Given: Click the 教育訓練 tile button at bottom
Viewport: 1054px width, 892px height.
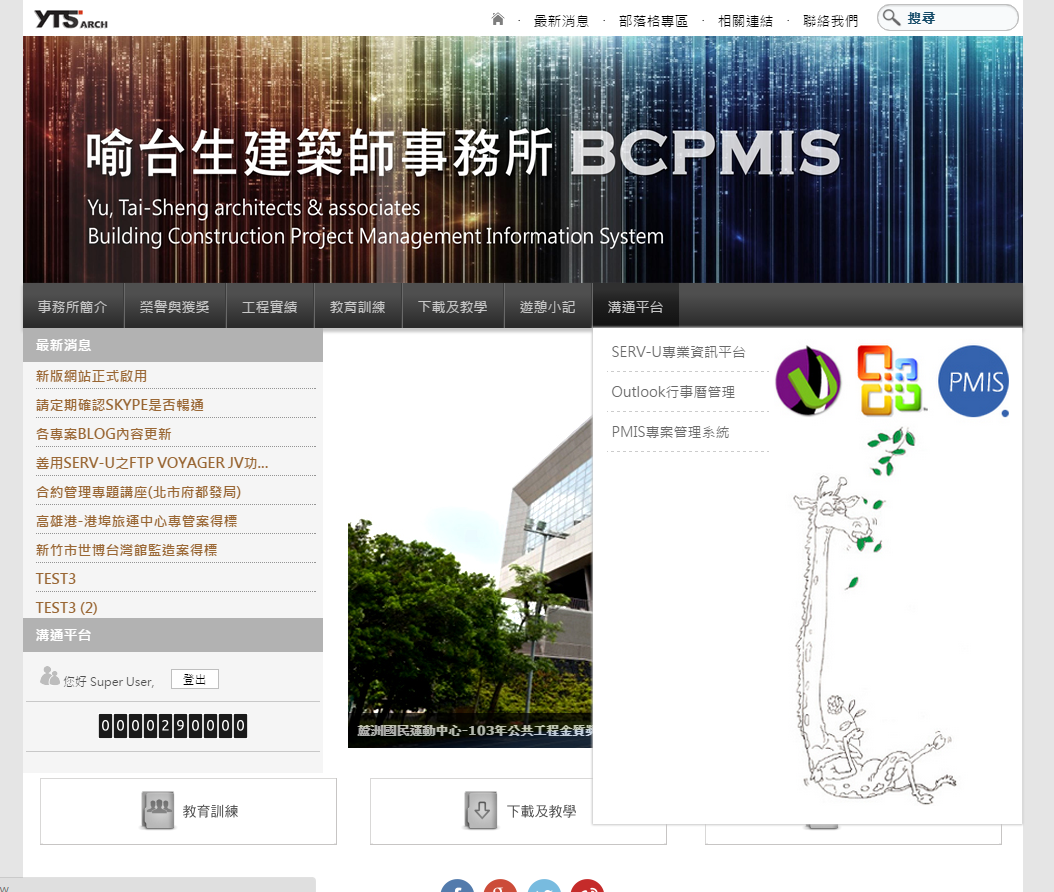Looking at the screenshot, I should pyautogui.click(x=188, y=811).
